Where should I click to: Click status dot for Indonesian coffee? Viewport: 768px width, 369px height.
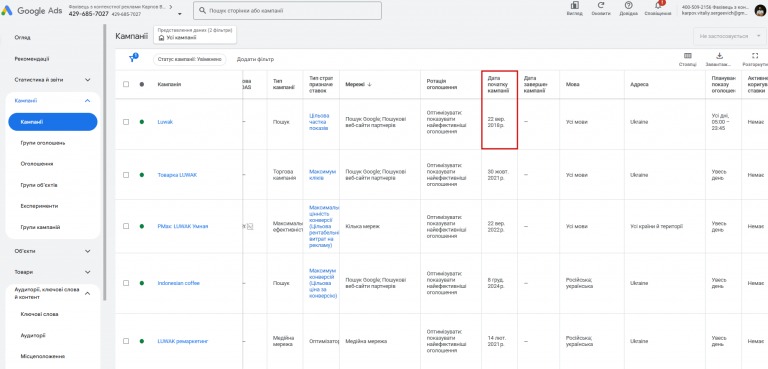pyautogui.click(x=142, y=283)
